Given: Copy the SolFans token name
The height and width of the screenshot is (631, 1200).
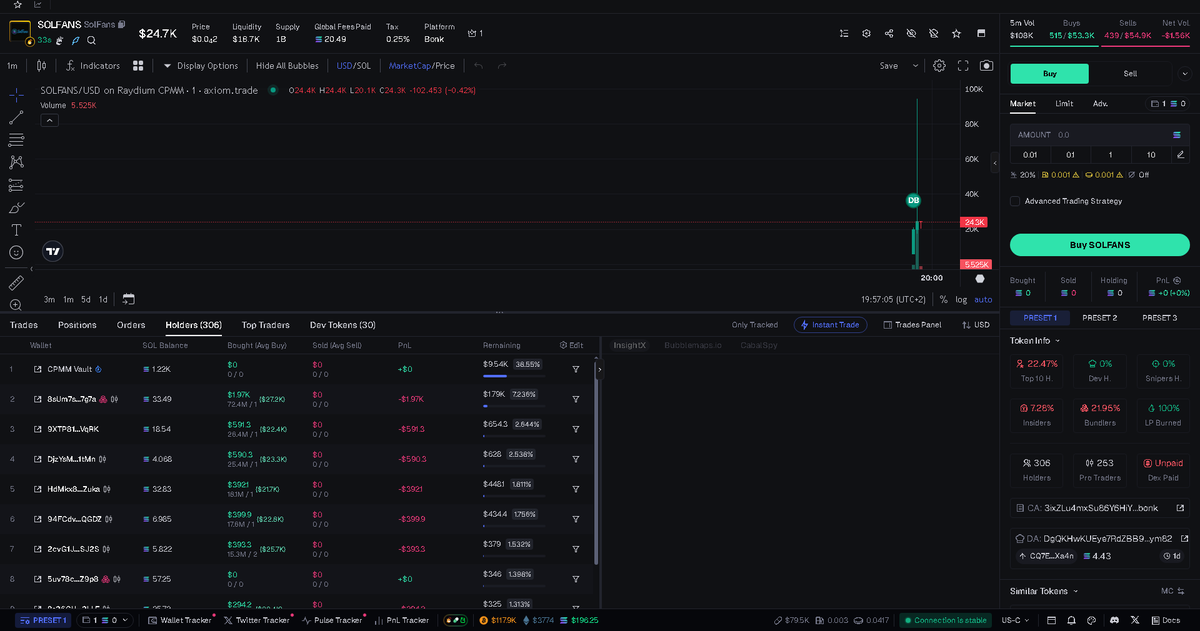Looking at the screenshot, I should 123,23.
